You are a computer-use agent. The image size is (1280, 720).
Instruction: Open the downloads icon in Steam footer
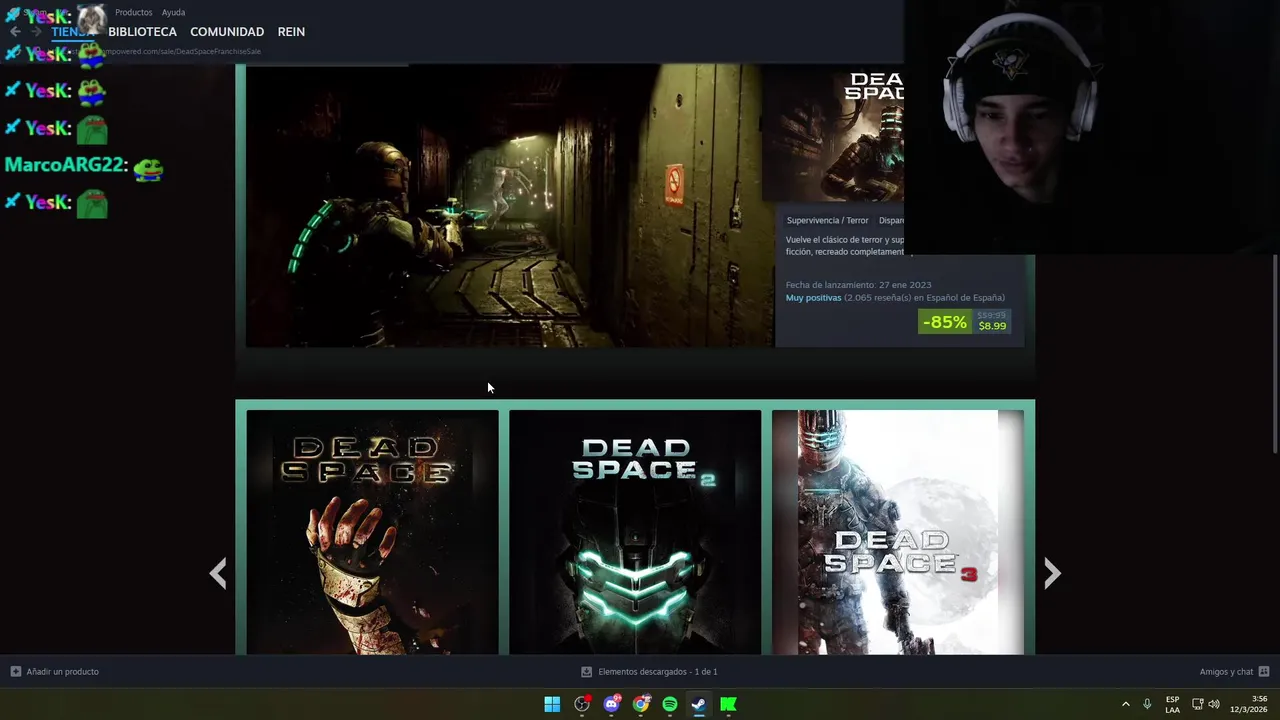[x=587, y=672]
